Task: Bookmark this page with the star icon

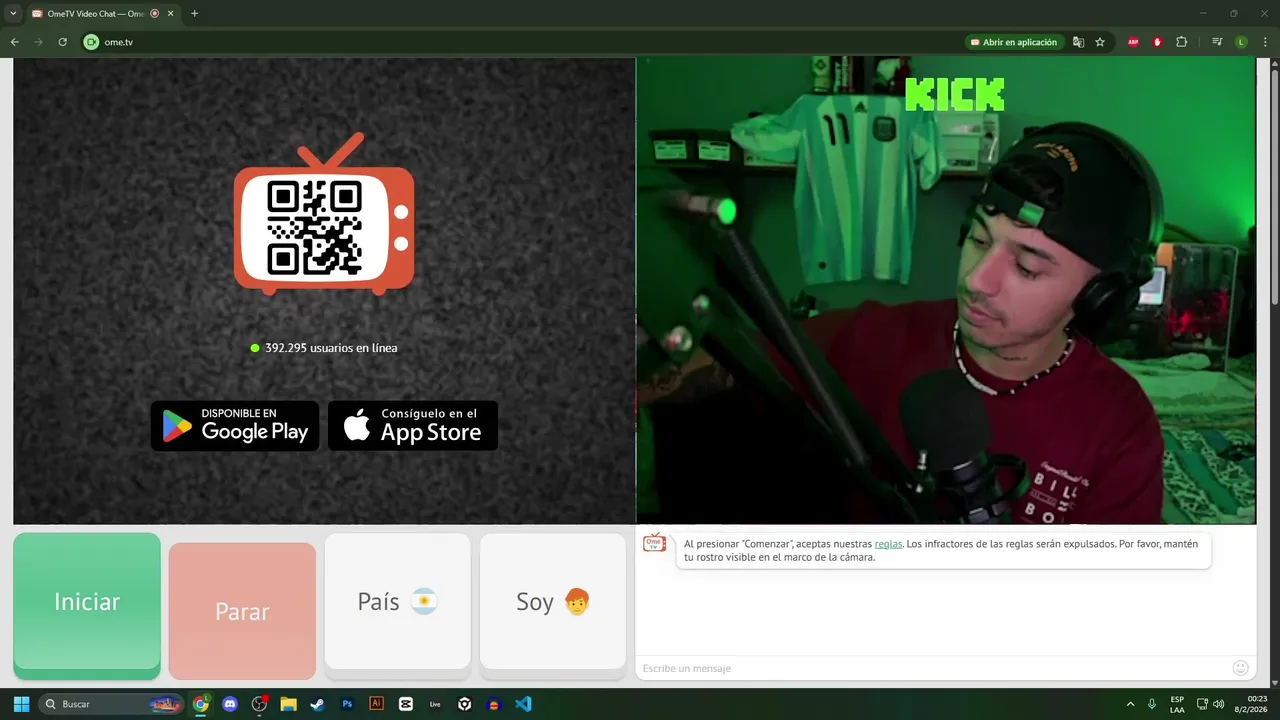Action: [1100, 42]
